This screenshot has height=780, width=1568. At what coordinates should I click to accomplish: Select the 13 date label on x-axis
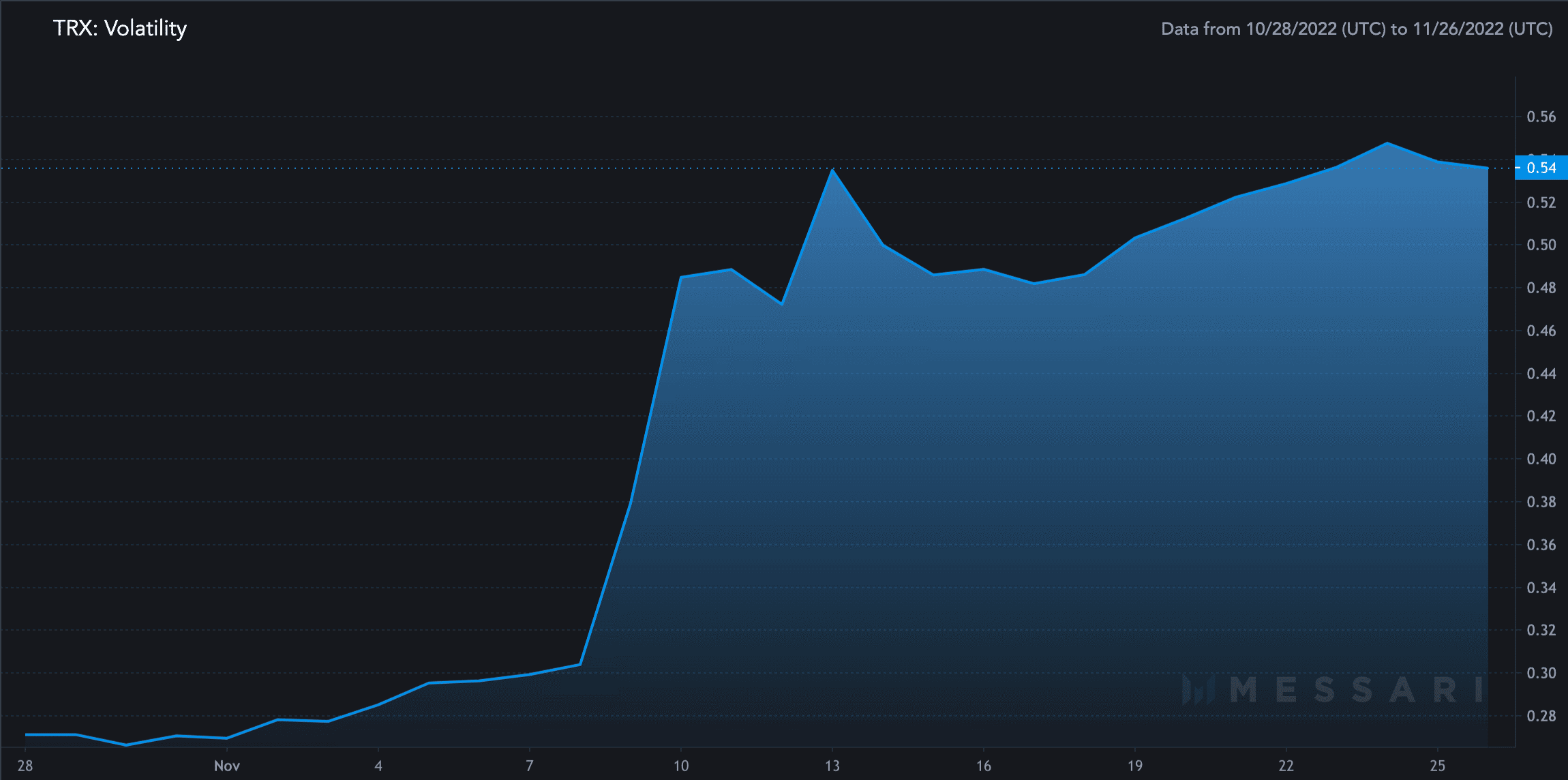pos(832,766)
